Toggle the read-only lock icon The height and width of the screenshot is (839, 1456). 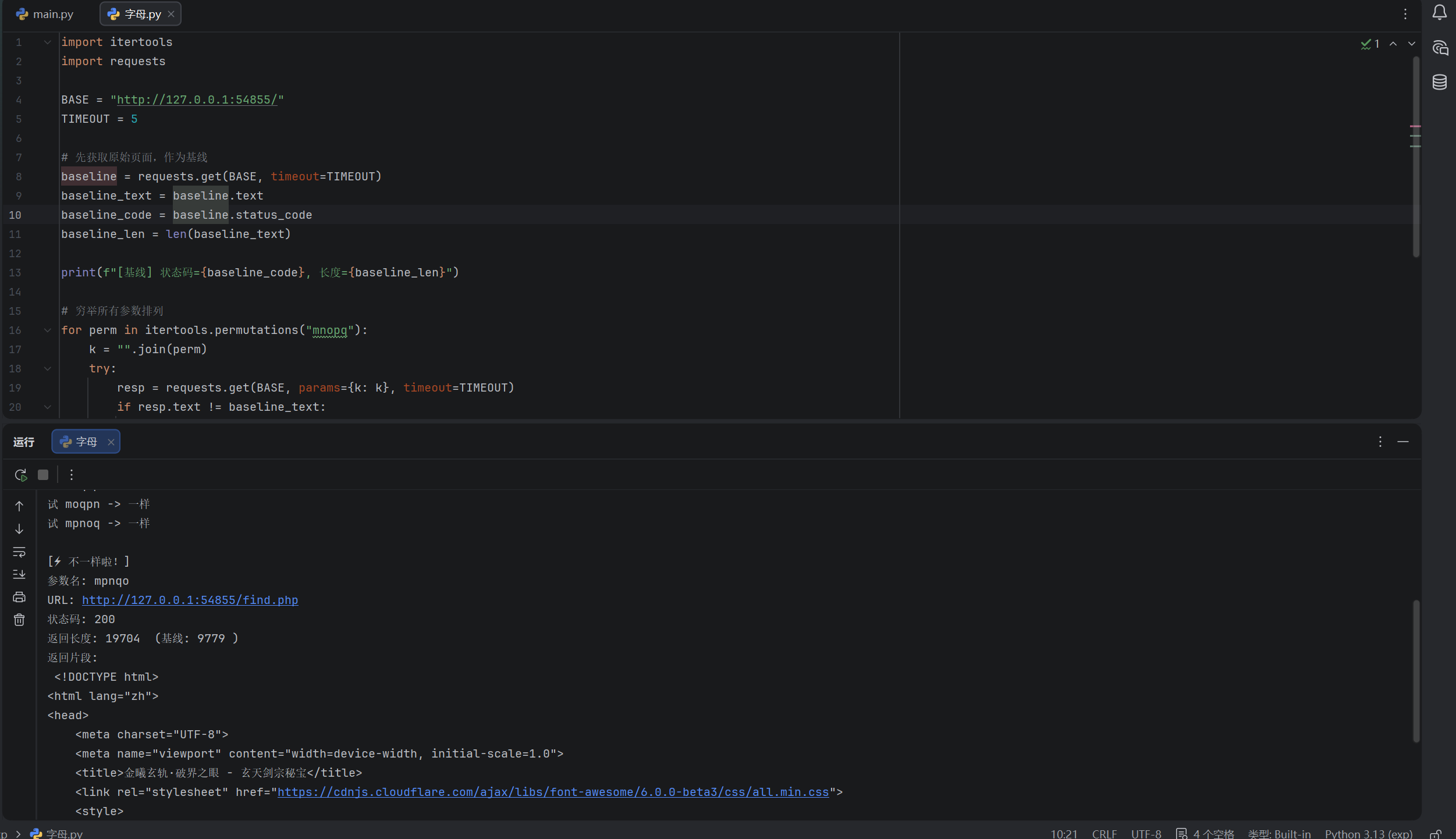pyautogui.click(x=1436, y=834)
